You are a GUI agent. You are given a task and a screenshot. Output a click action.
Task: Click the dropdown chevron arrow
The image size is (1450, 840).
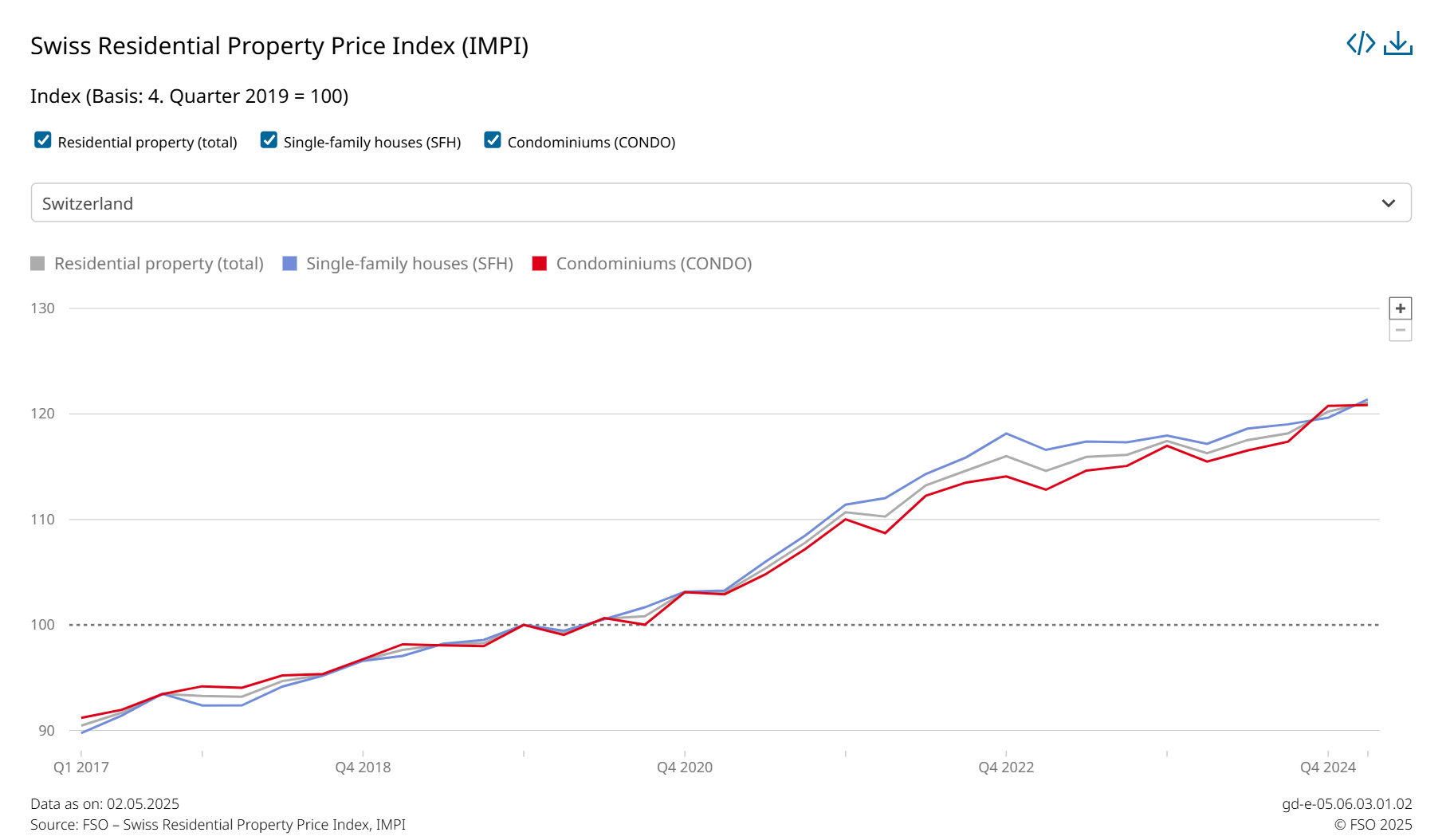point(1388,203)
